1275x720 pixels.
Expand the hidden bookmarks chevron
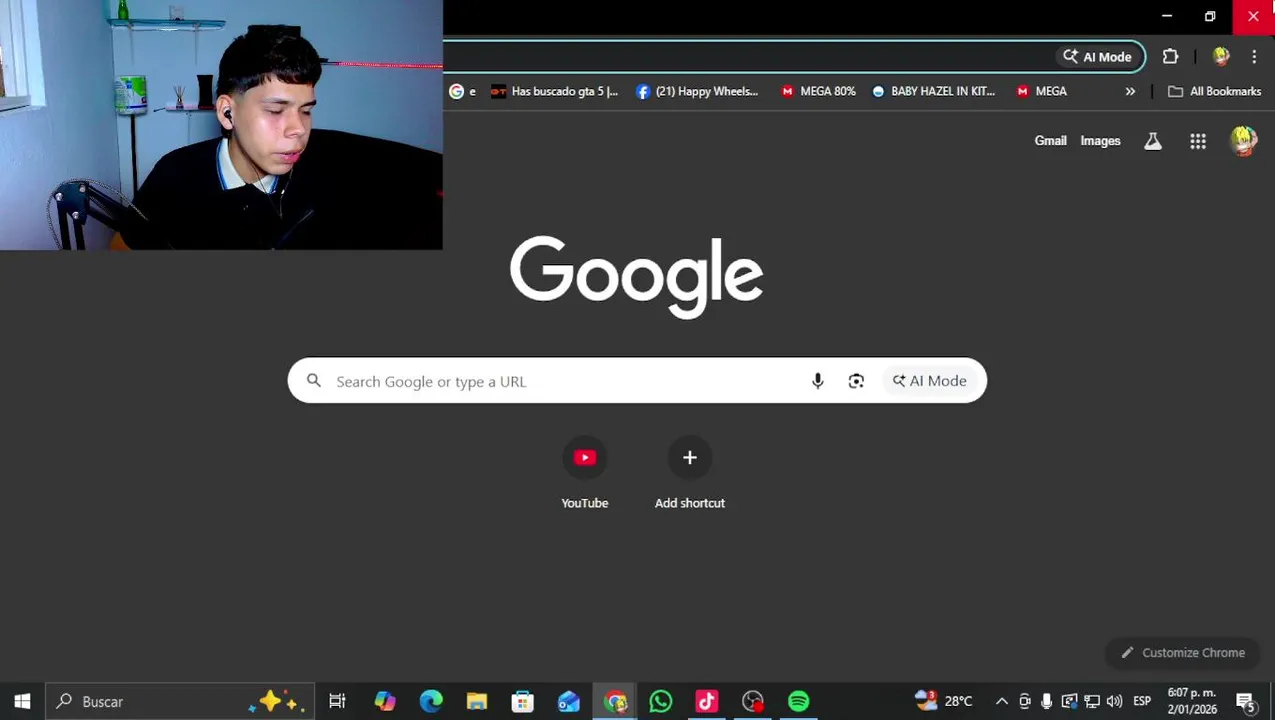point(1130,91)
